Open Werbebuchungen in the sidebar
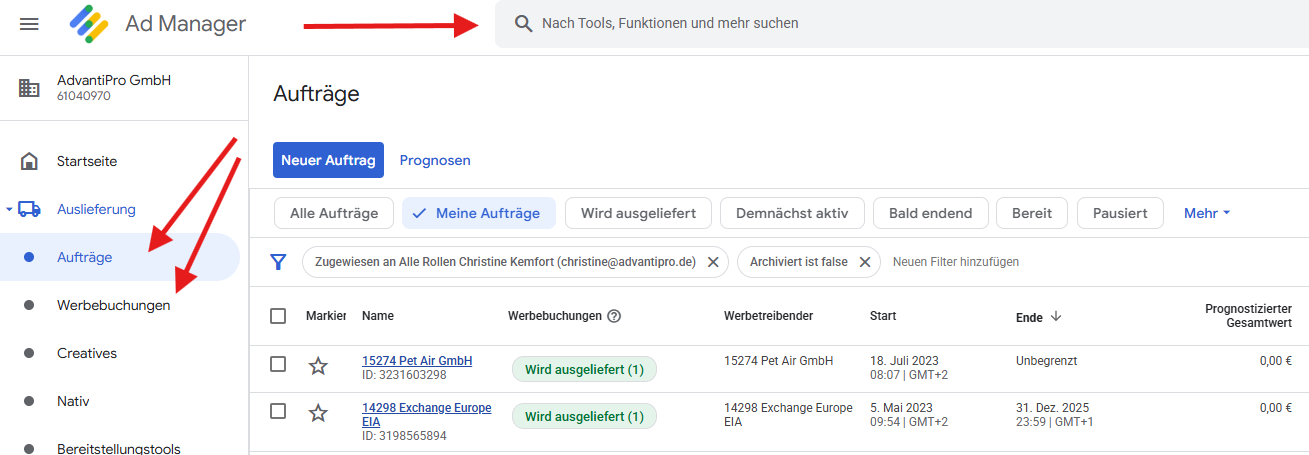 pos(113,305)
